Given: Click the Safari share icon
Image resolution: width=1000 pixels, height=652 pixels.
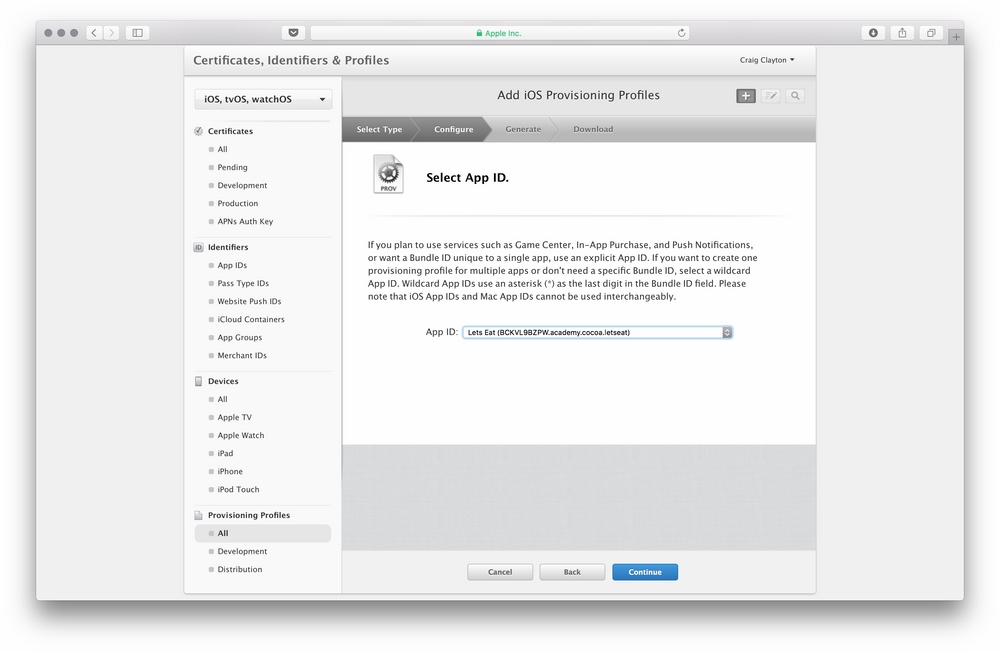Looking at the screenshot, I should coord(902,33).
